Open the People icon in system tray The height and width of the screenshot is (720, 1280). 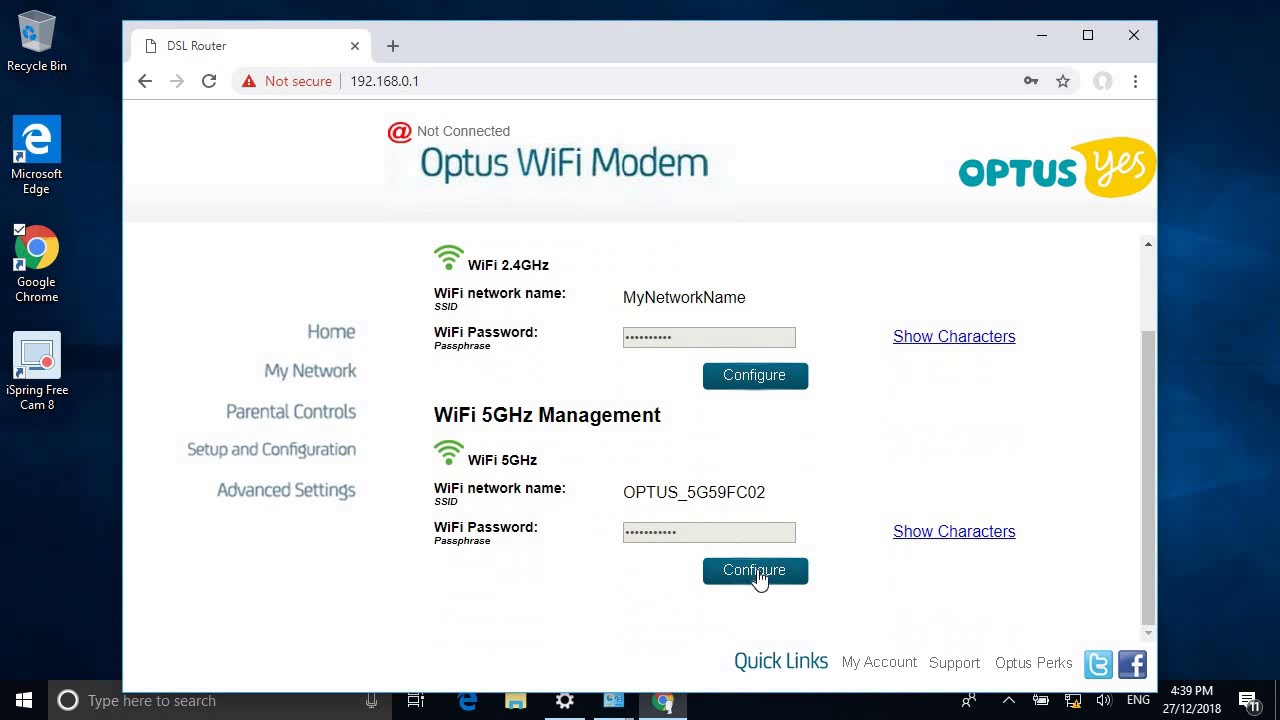pyautogui.click(x=969, y=701)
